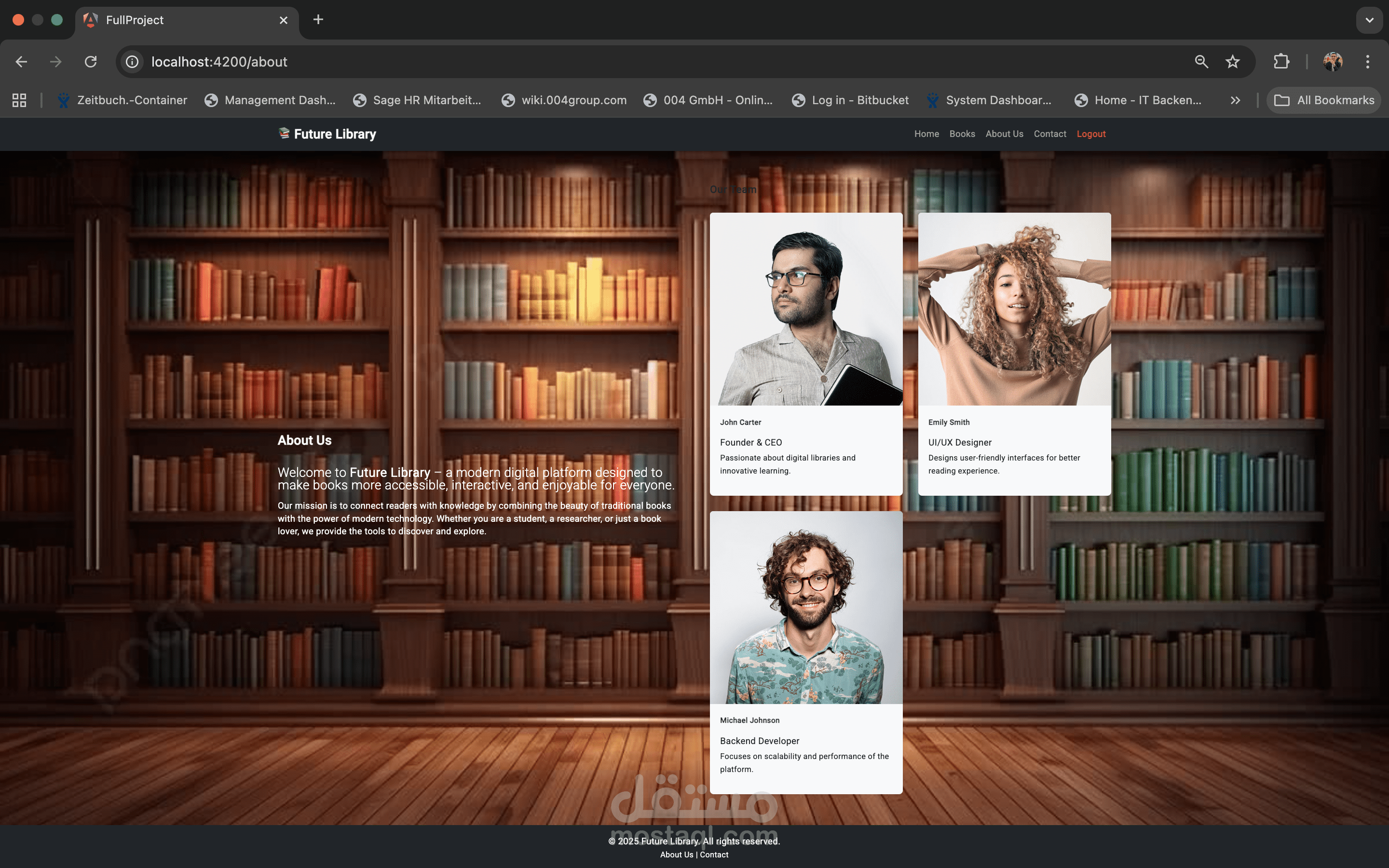The width and height of the screenshot is (1389, 868).
Task: Open Sage HR Mitarbeit bookmark
Action: pos(417,100)
